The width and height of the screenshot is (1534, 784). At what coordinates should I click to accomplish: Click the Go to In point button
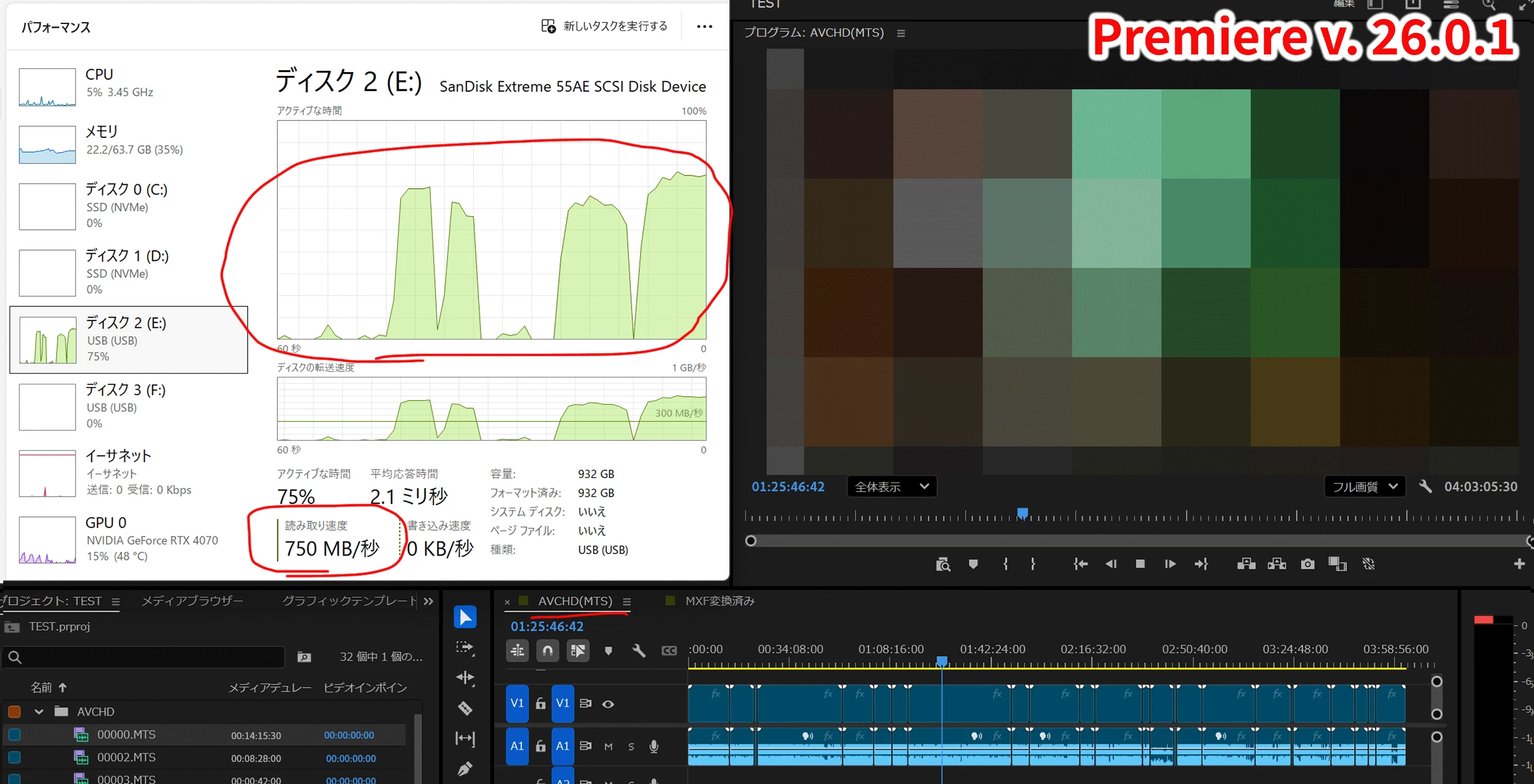1080,564
